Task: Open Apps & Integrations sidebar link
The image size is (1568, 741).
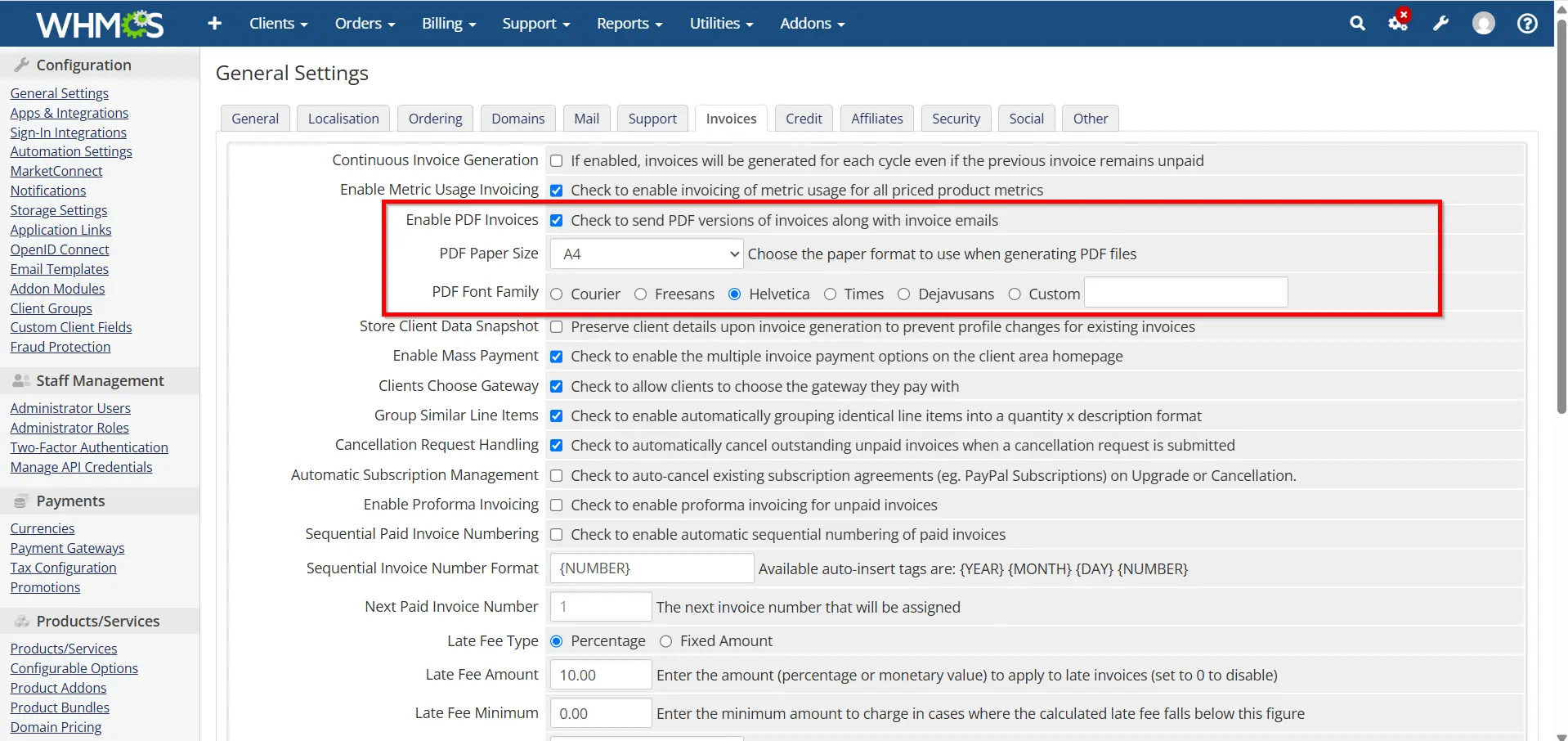Action: 69,113
